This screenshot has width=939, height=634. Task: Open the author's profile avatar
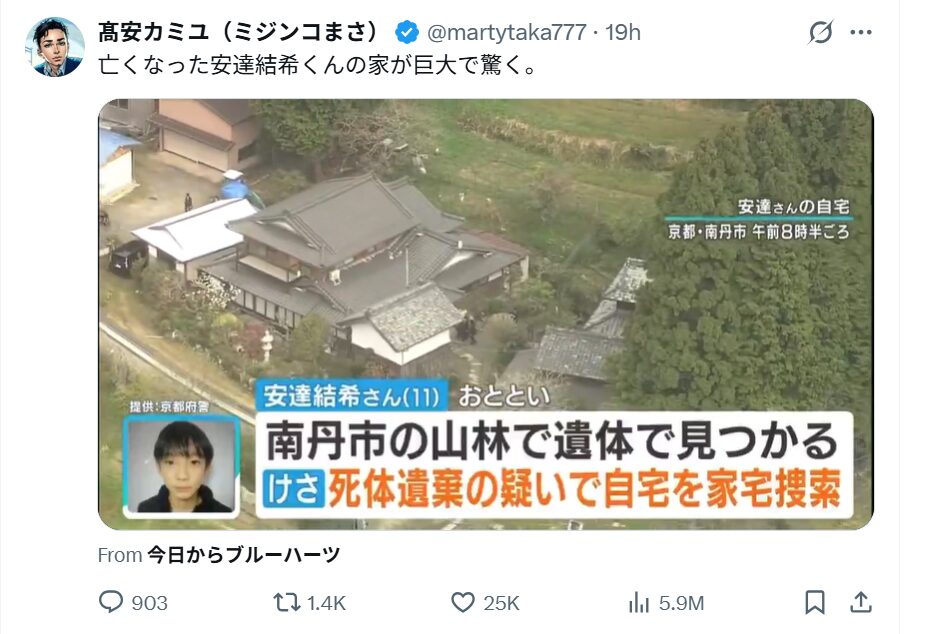54,47
